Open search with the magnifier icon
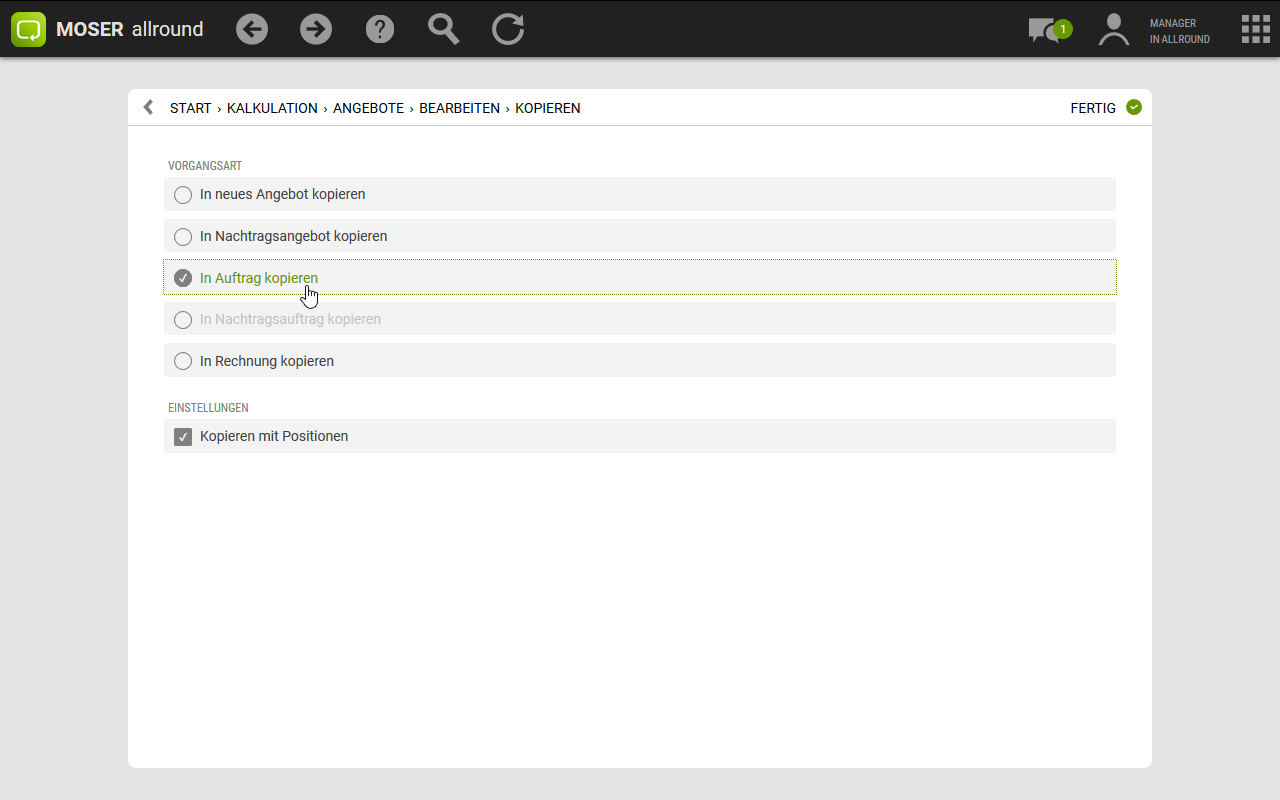The width and height of the screenshot is (1280, 800). click(444, 29)
